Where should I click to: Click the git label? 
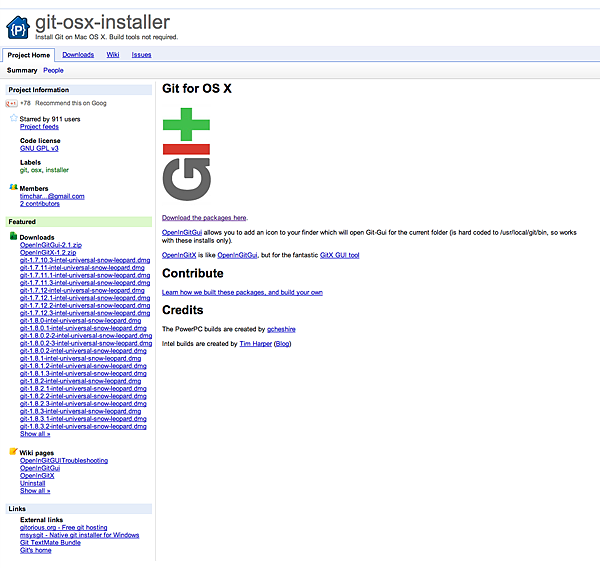pos(24,170)
